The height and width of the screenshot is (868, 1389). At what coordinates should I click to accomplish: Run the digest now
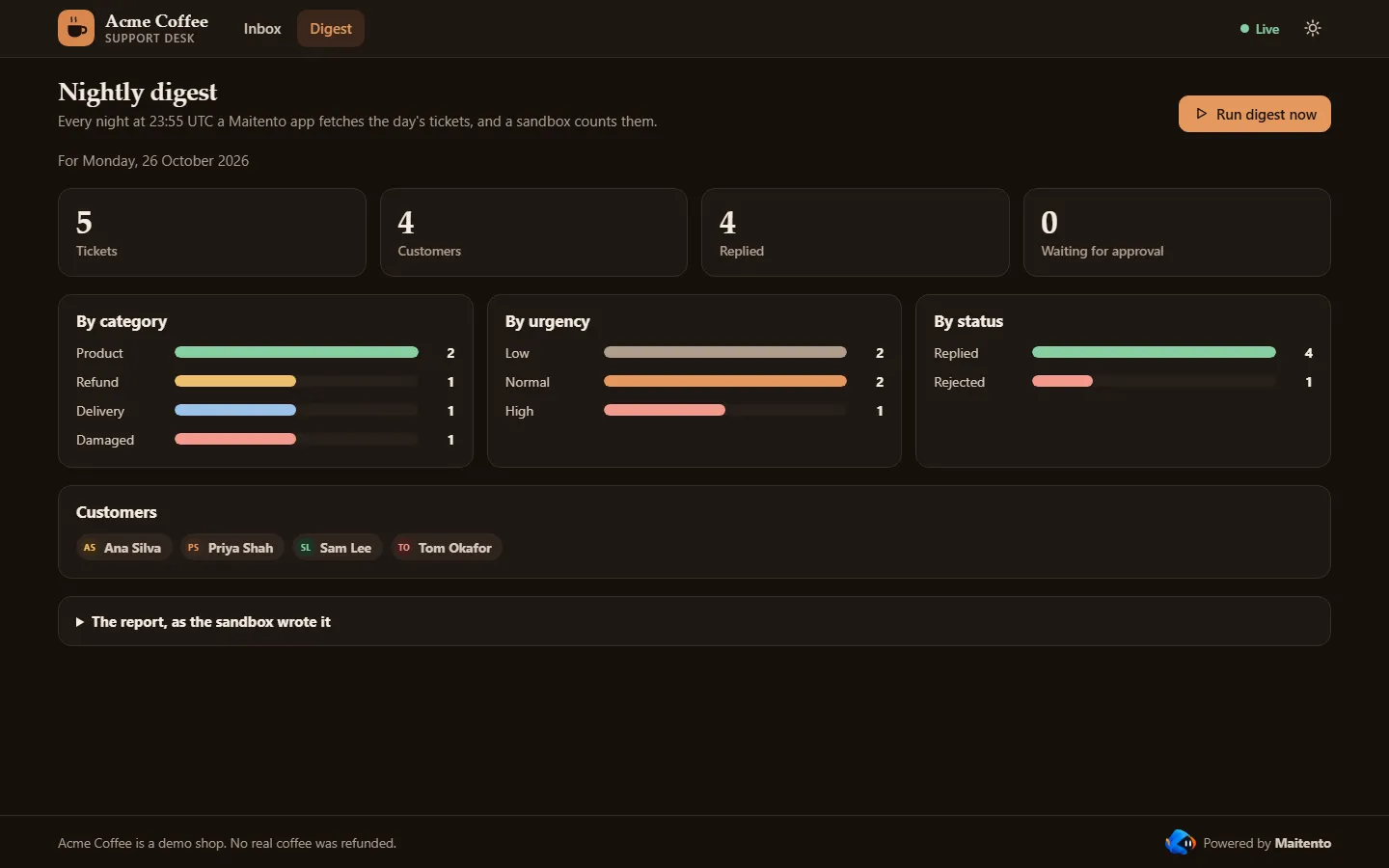pos(1254,114)
